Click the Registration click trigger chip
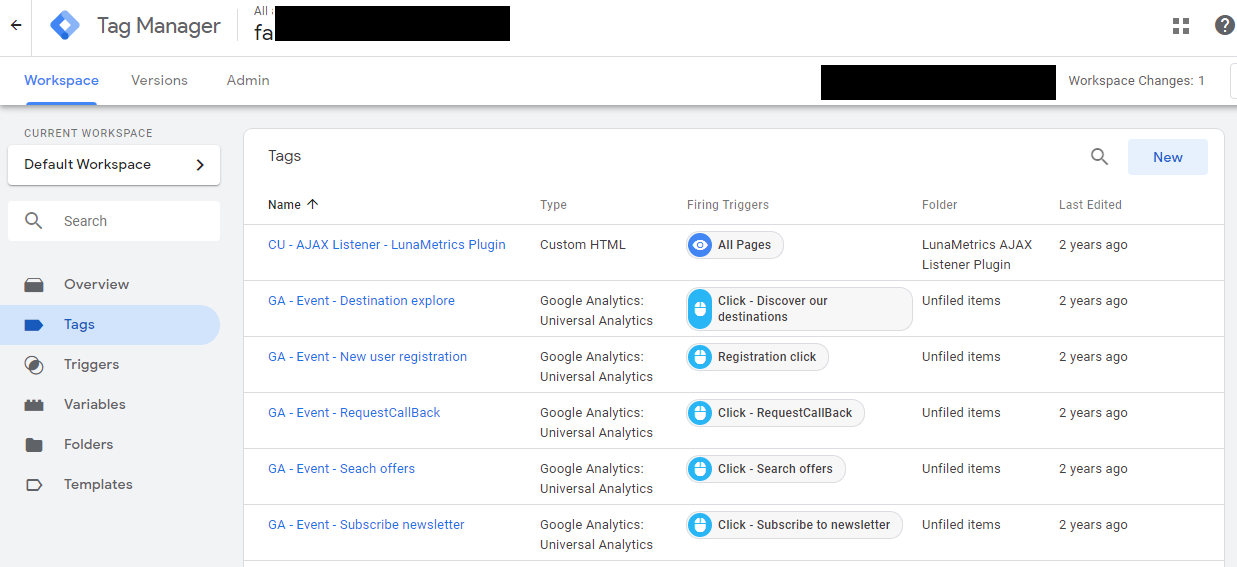Screen dimensions: 1237x567 [757, 357]
